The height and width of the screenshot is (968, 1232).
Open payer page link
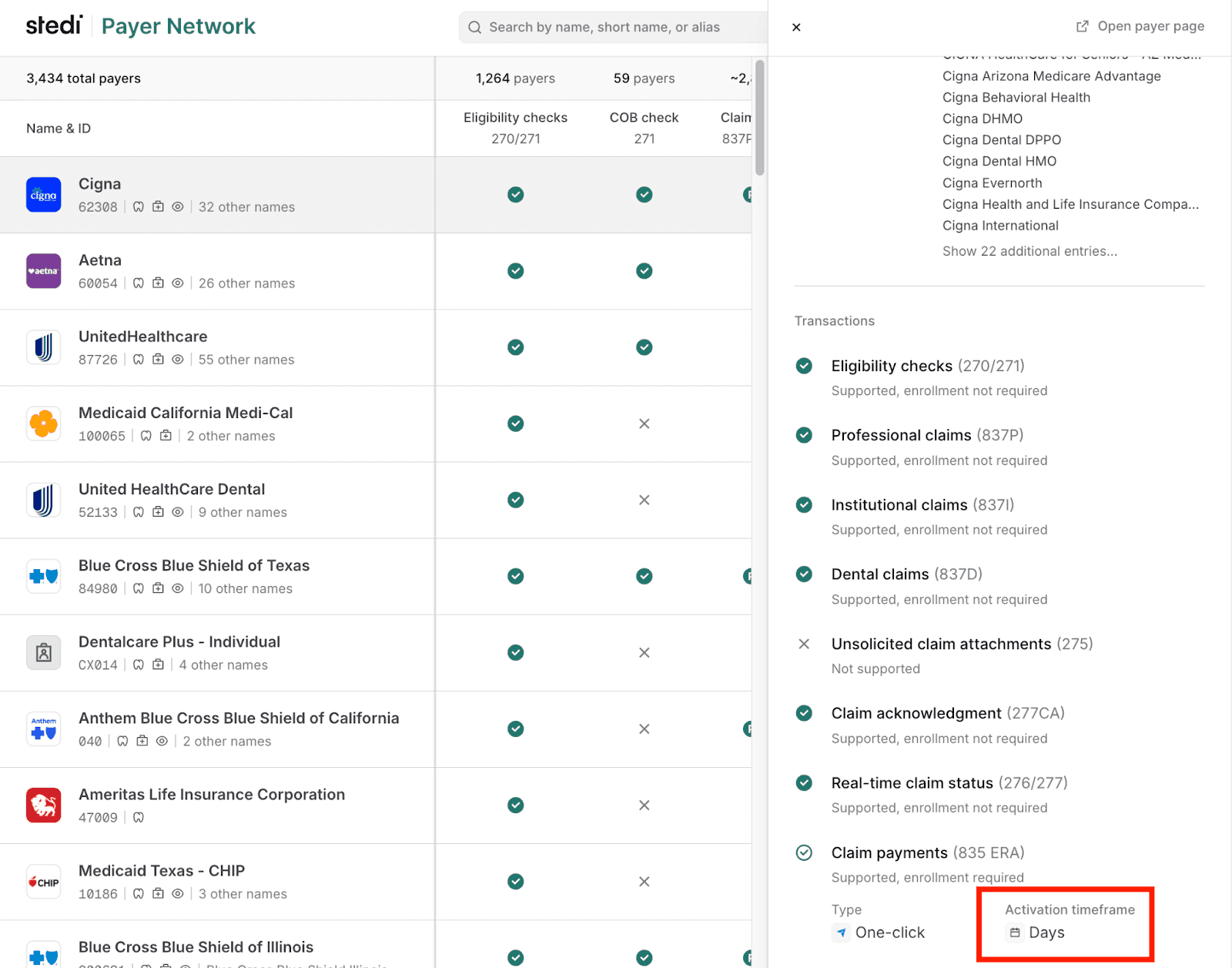1140,26
